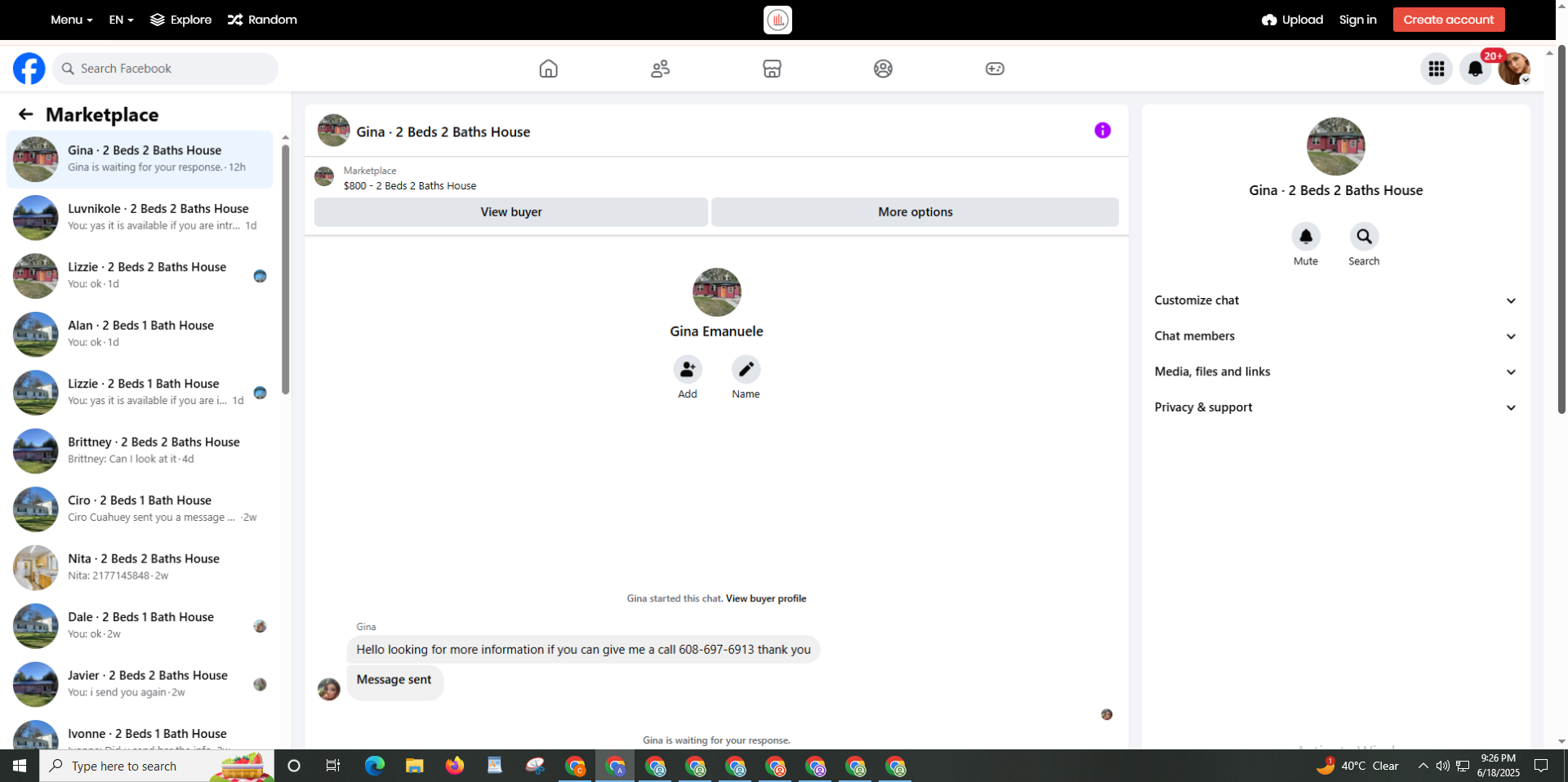1568x782 pixels.
Task: Launch Microsoft Edge from the taskbar
Action: pos(374,766)
